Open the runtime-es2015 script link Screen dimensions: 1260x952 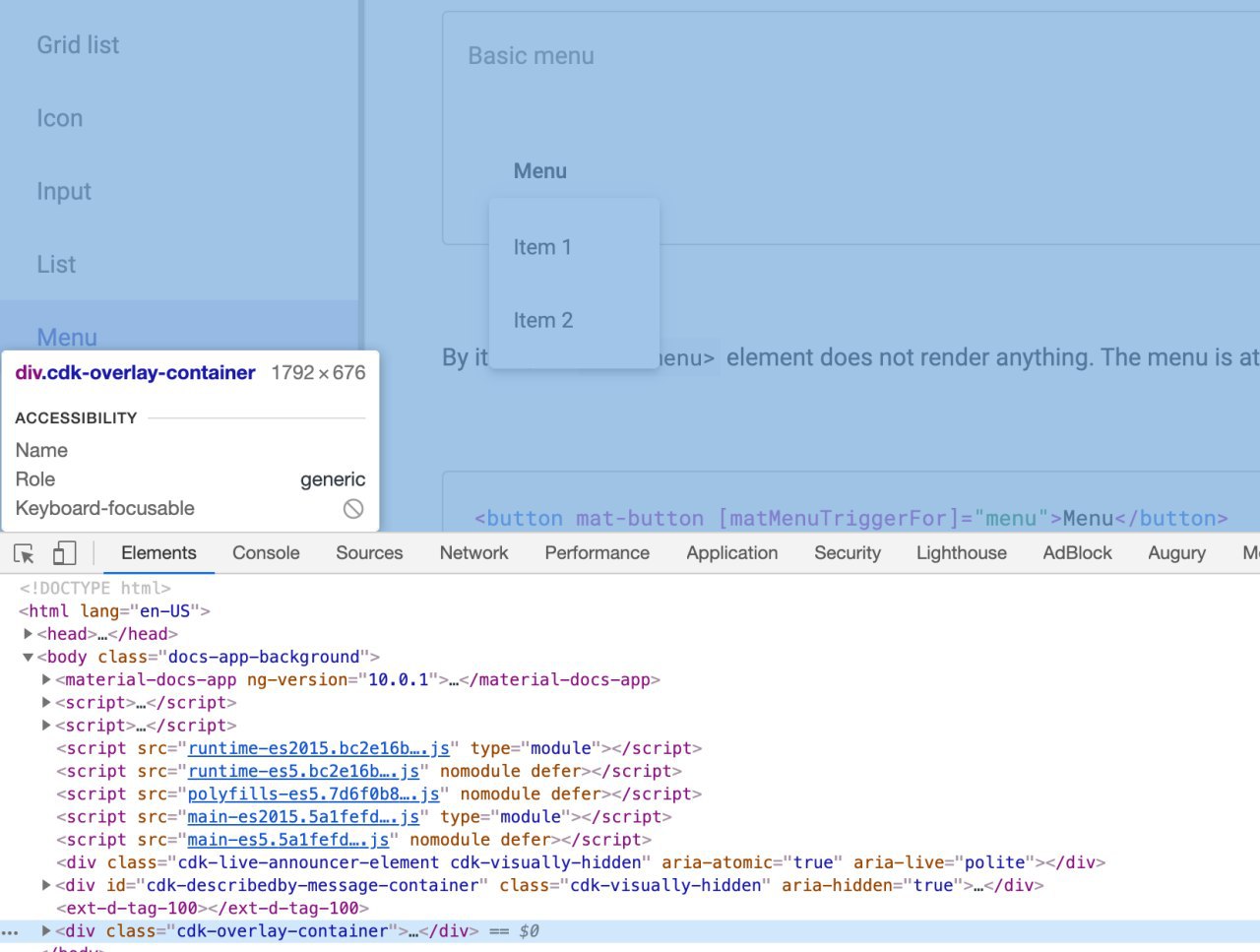318,748
